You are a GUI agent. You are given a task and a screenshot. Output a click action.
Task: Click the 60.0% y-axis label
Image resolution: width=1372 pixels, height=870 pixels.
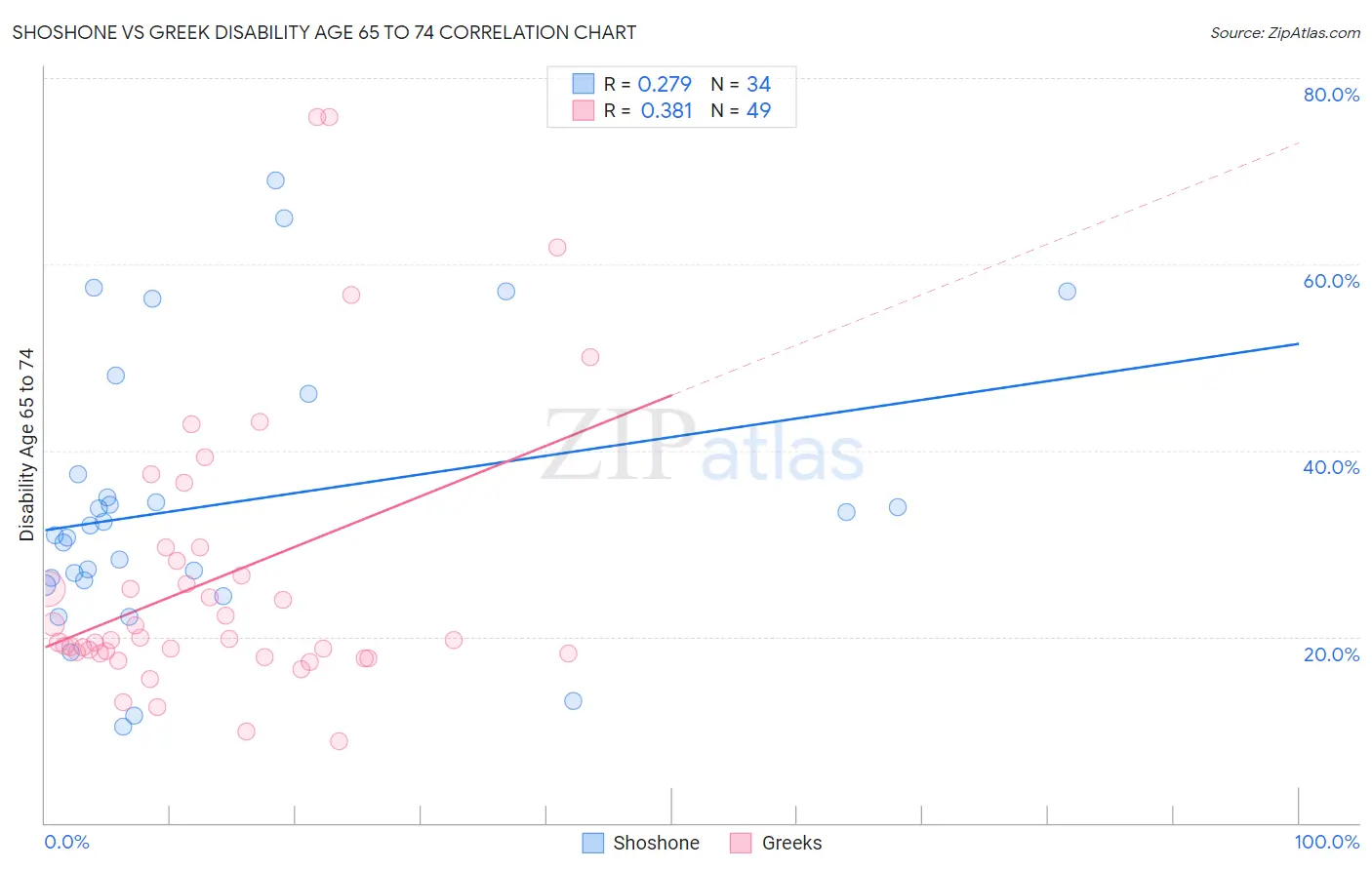pyautogui.click(x=1331, y=281)
